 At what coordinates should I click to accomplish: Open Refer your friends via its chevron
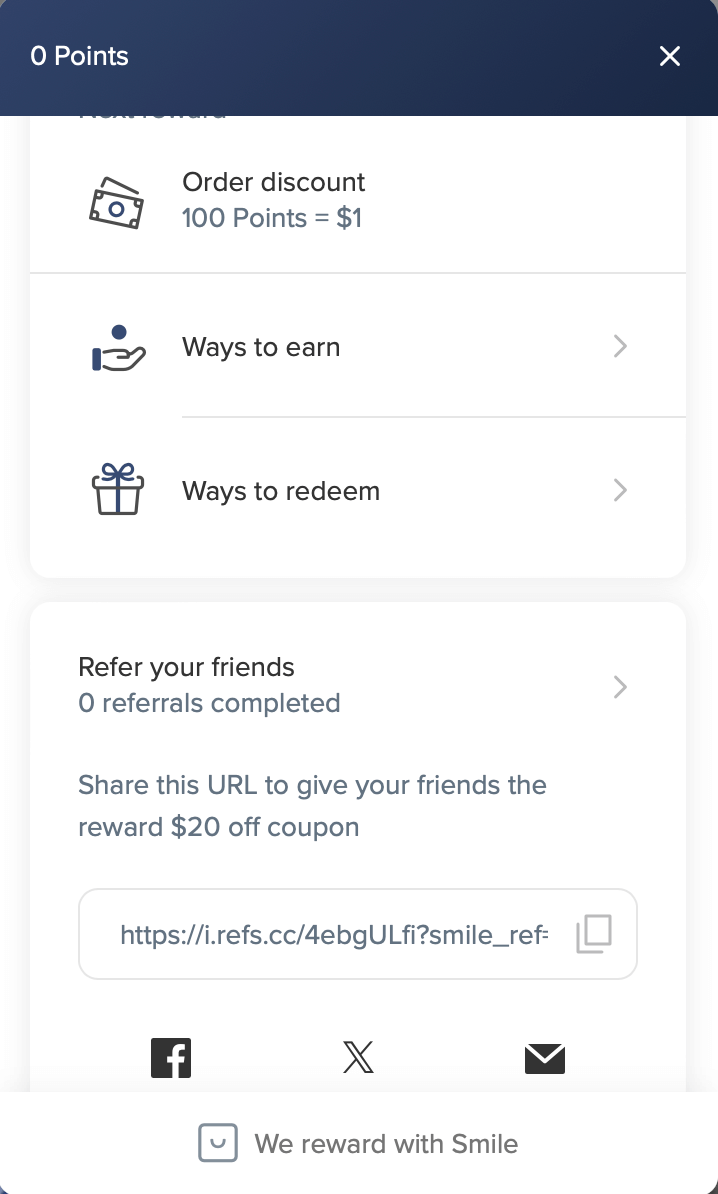(620, 687)
